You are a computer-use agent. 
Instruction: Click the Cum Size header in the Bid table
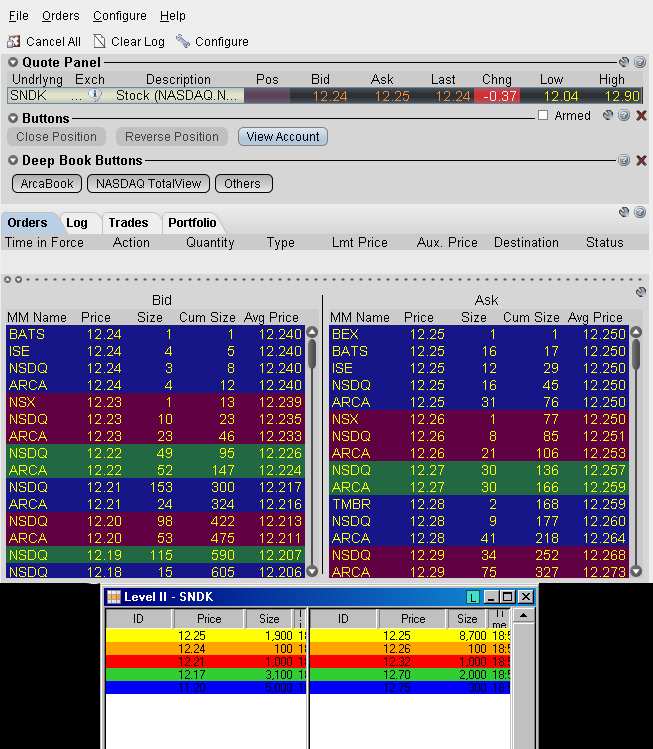(207, 317)
